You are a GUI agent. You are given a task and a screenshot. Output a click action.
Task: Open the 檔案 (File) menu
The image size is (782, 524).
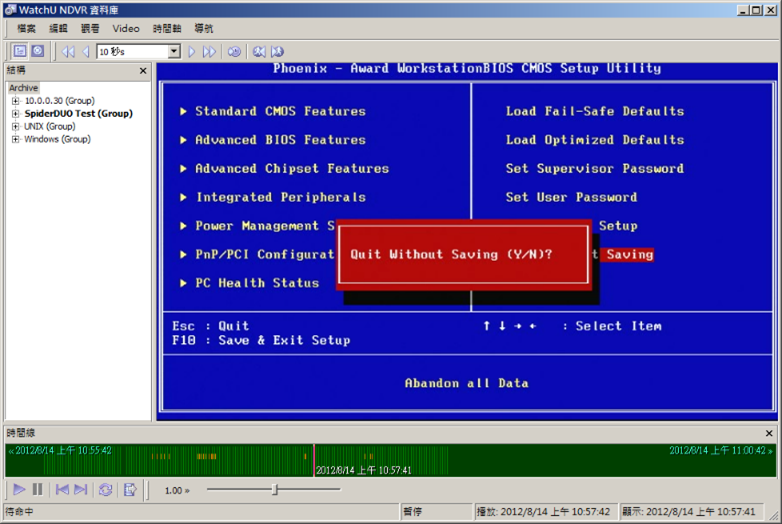pyautogui.click(x=26, y=29)
